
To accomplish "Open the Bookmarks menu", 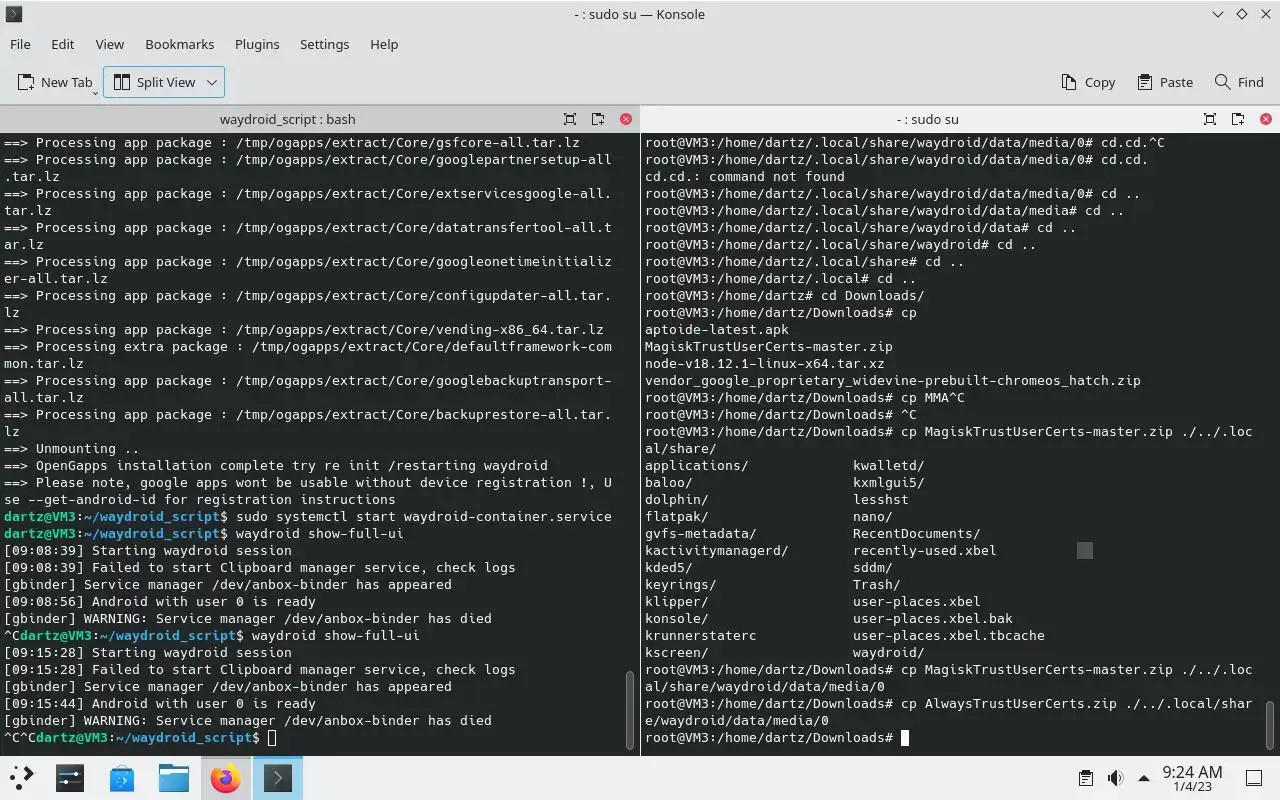I will pos(180,44).
